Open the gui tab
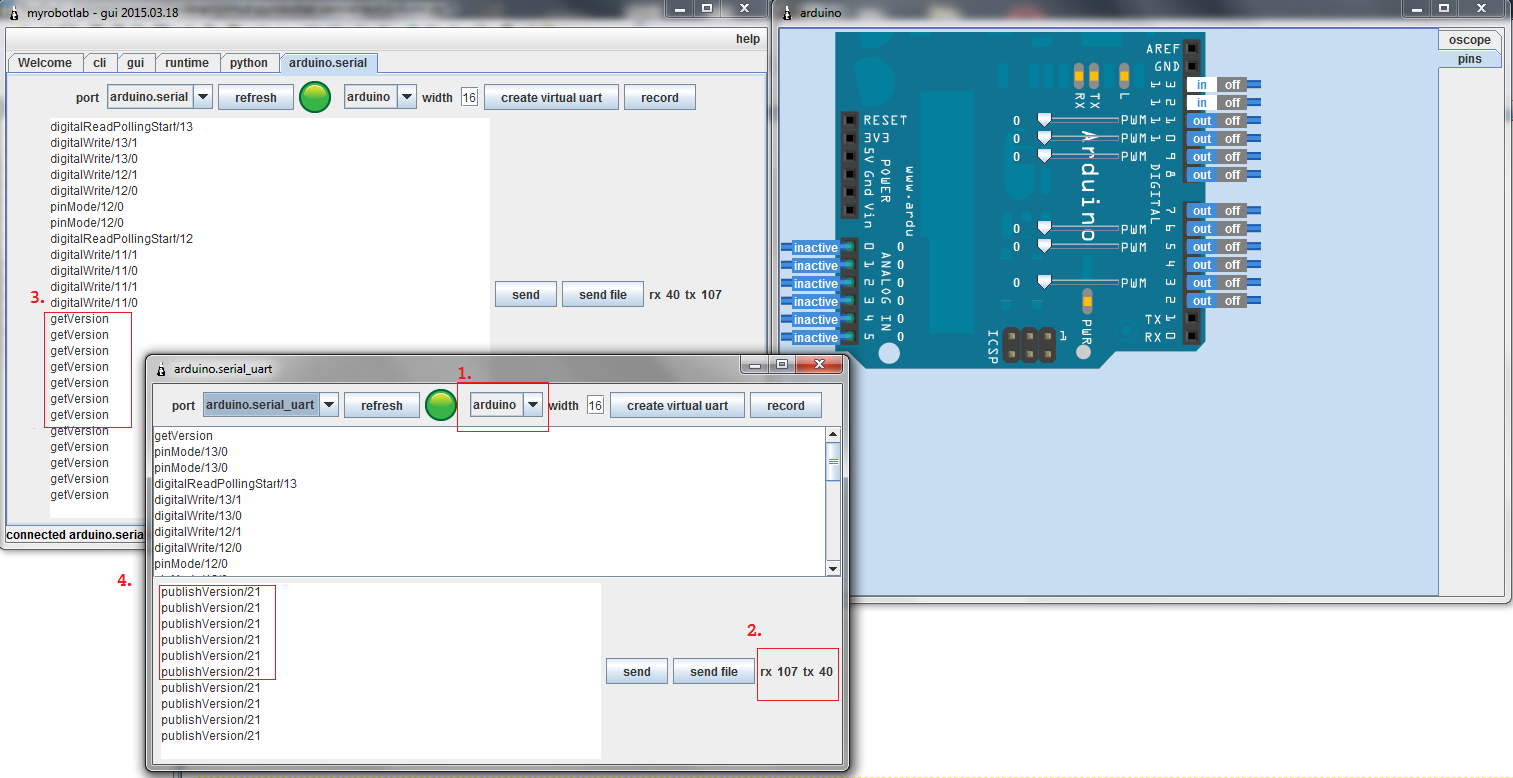Screen dimensions: 1513x778 [135, 63]
